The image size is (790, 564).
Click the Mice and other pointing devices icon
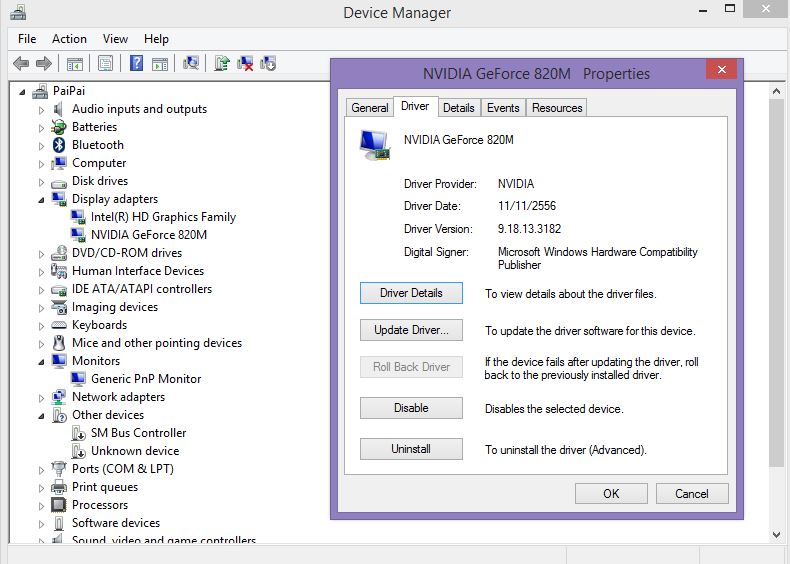coord(59,343)
